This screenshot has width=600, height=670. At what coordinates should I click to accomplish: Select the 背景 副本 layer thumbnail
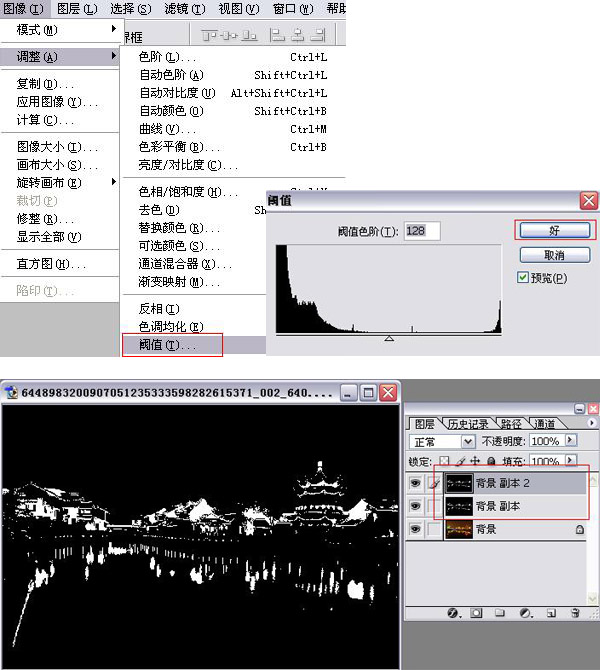pos(459,506)
